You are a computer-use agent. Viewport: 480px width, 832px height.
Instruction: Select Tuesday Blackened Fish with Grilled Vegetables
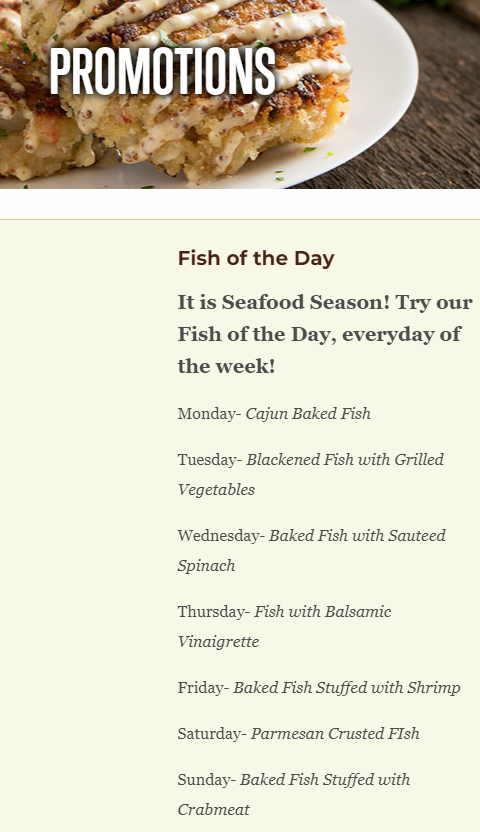(311, 474)
